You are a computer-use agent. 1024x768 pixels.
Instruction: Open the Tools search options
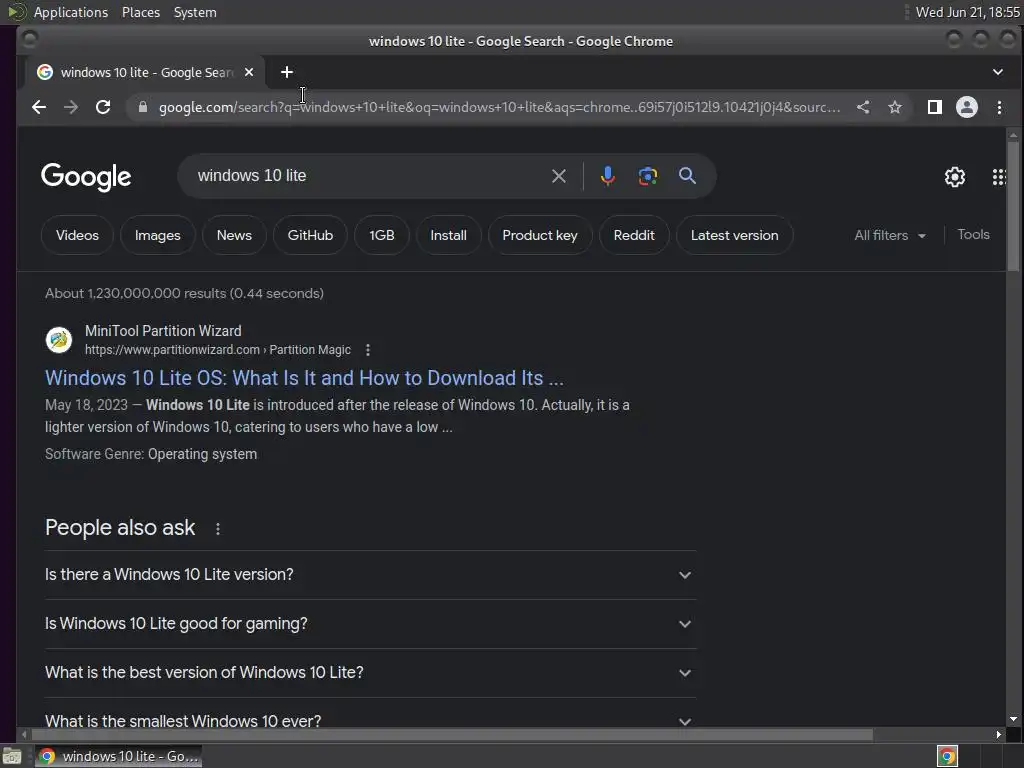pyautogui.click(x=973, y=234)
